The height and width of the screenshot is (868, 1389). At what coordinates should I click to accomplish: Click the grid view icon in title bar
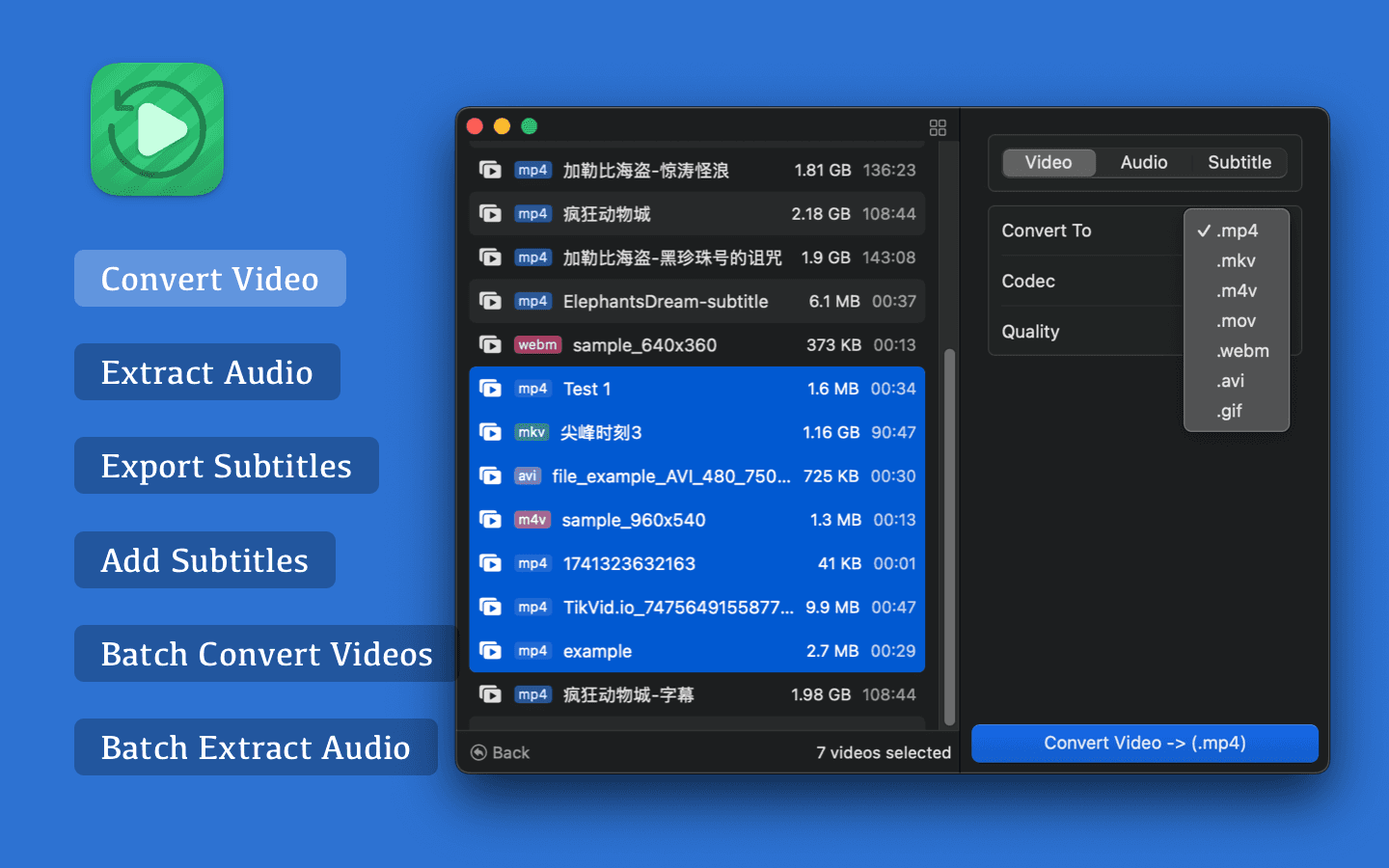pyautogui.click(x=938, y=127)
